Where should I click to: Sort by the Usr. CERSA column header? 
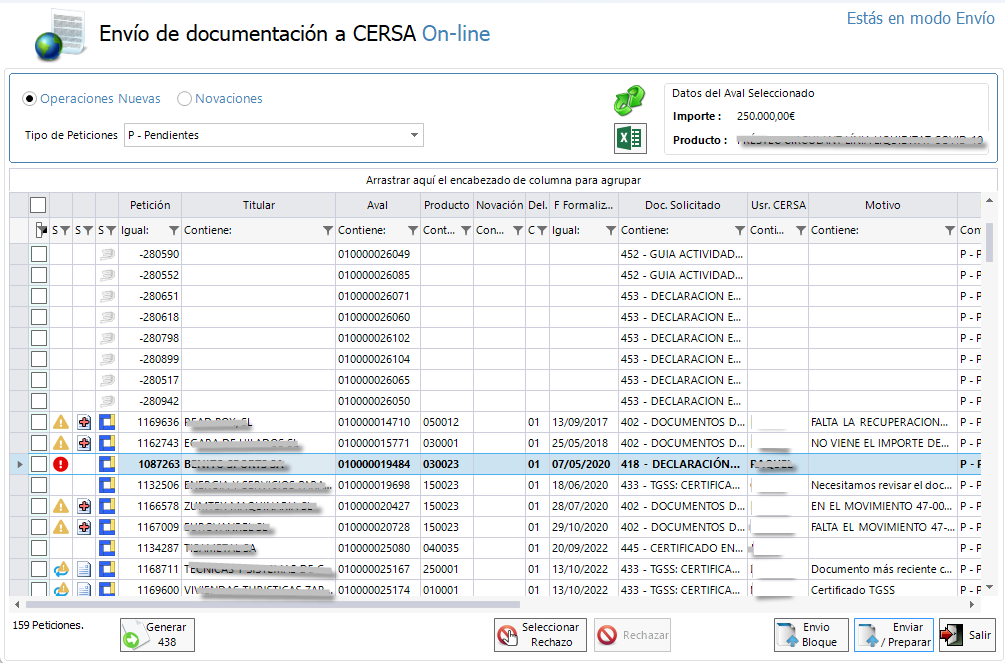(778, 205)
